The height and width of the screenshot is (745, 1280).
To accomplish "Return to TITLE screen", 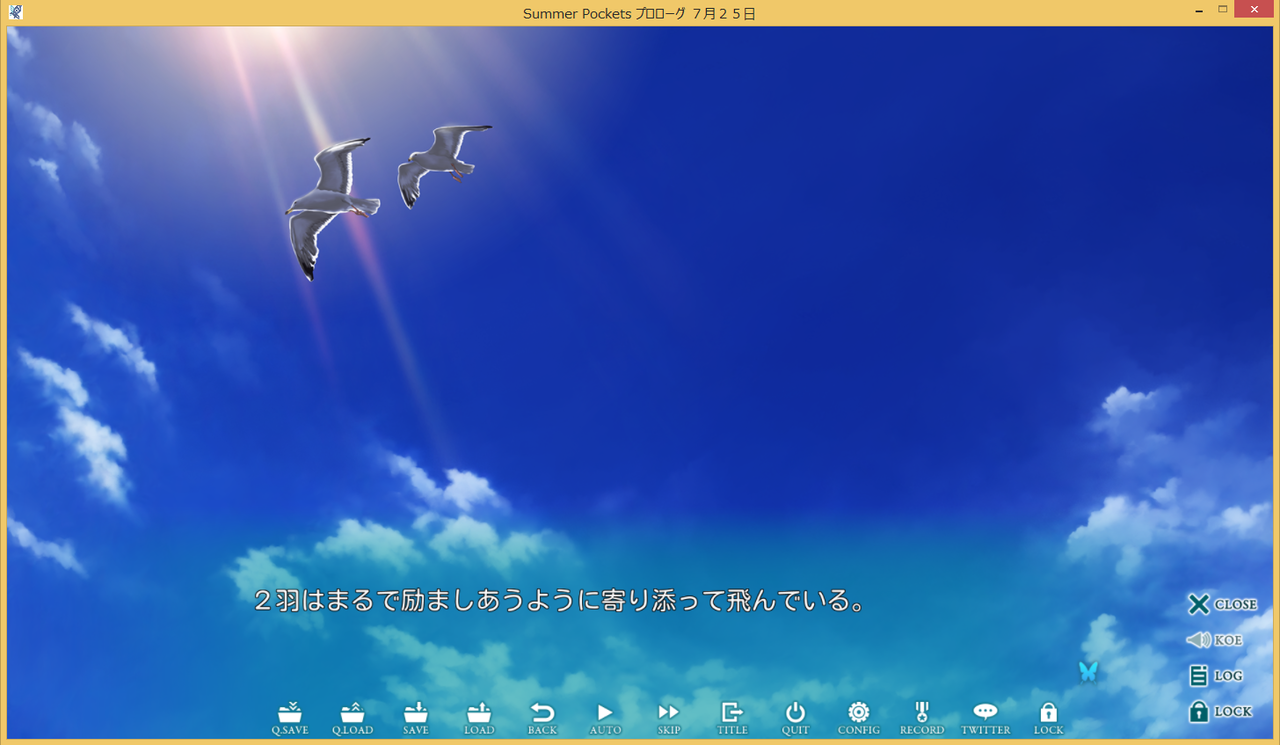I will pos(732,718).
